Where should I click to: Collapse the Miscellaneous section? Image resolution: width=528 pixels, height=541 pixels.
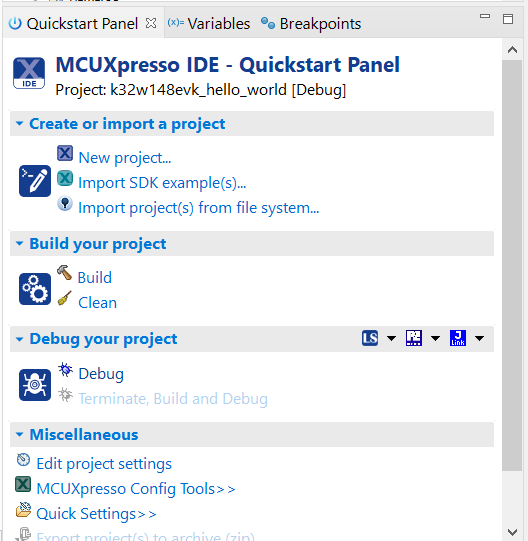[19, 434]
